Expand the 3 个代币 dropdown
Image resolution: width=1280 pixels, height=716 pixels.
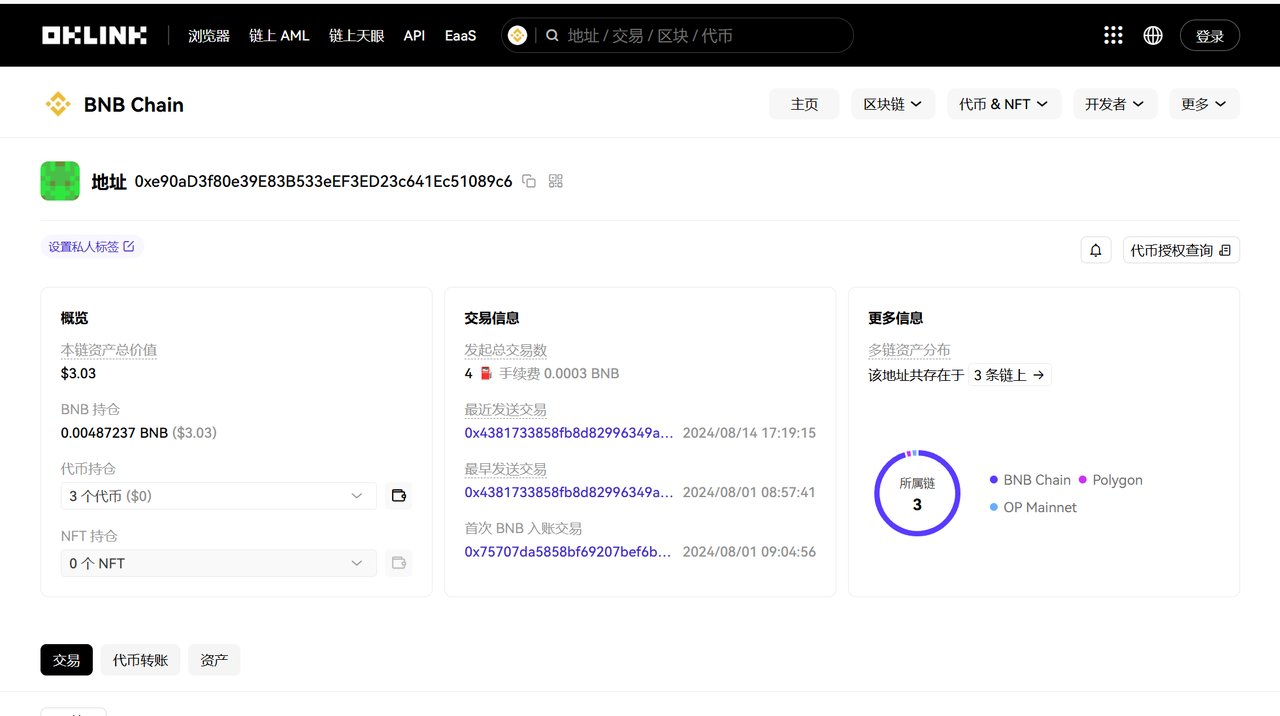point(219,496)
